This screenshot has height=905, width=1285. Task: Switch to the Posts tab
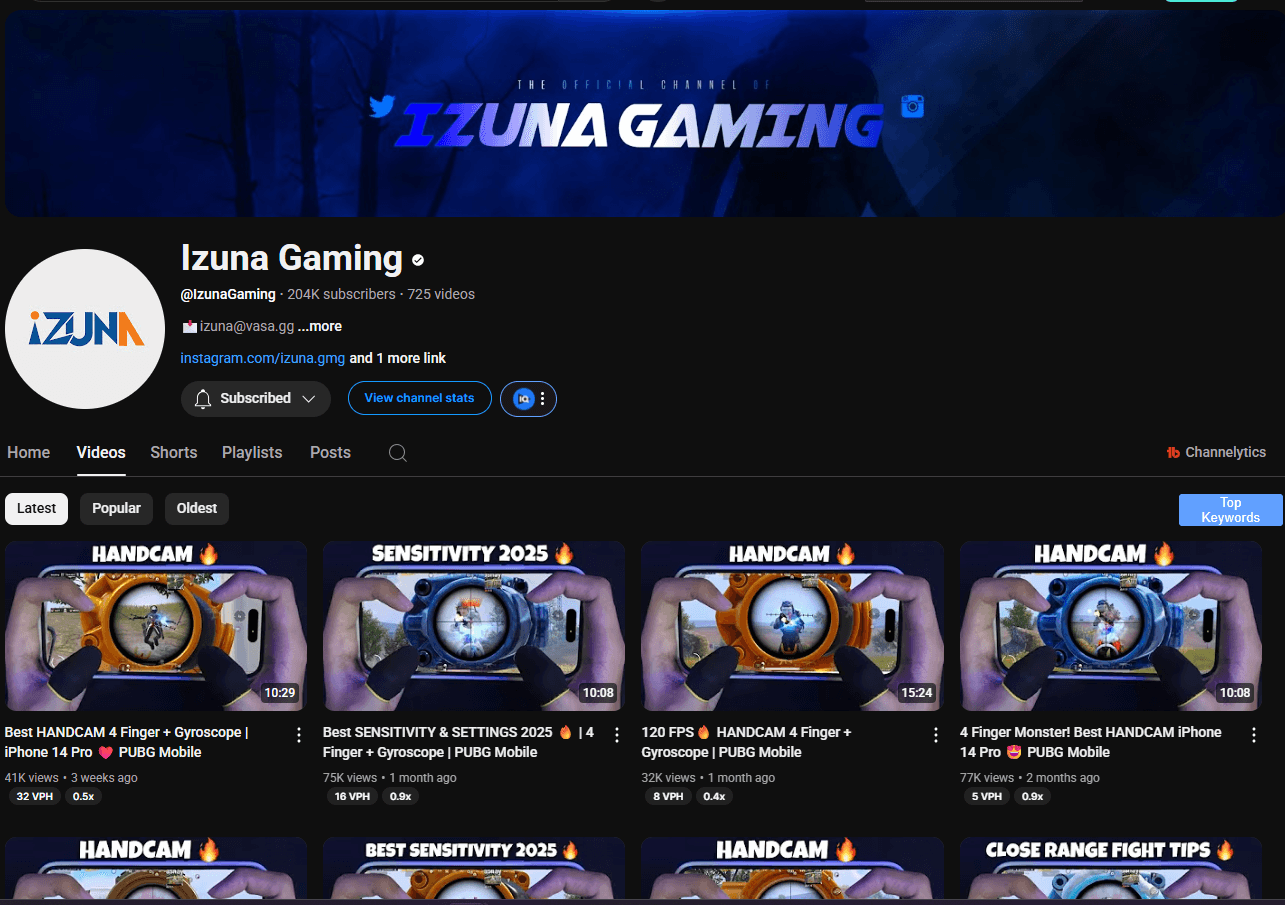click(x=330, y=452)
